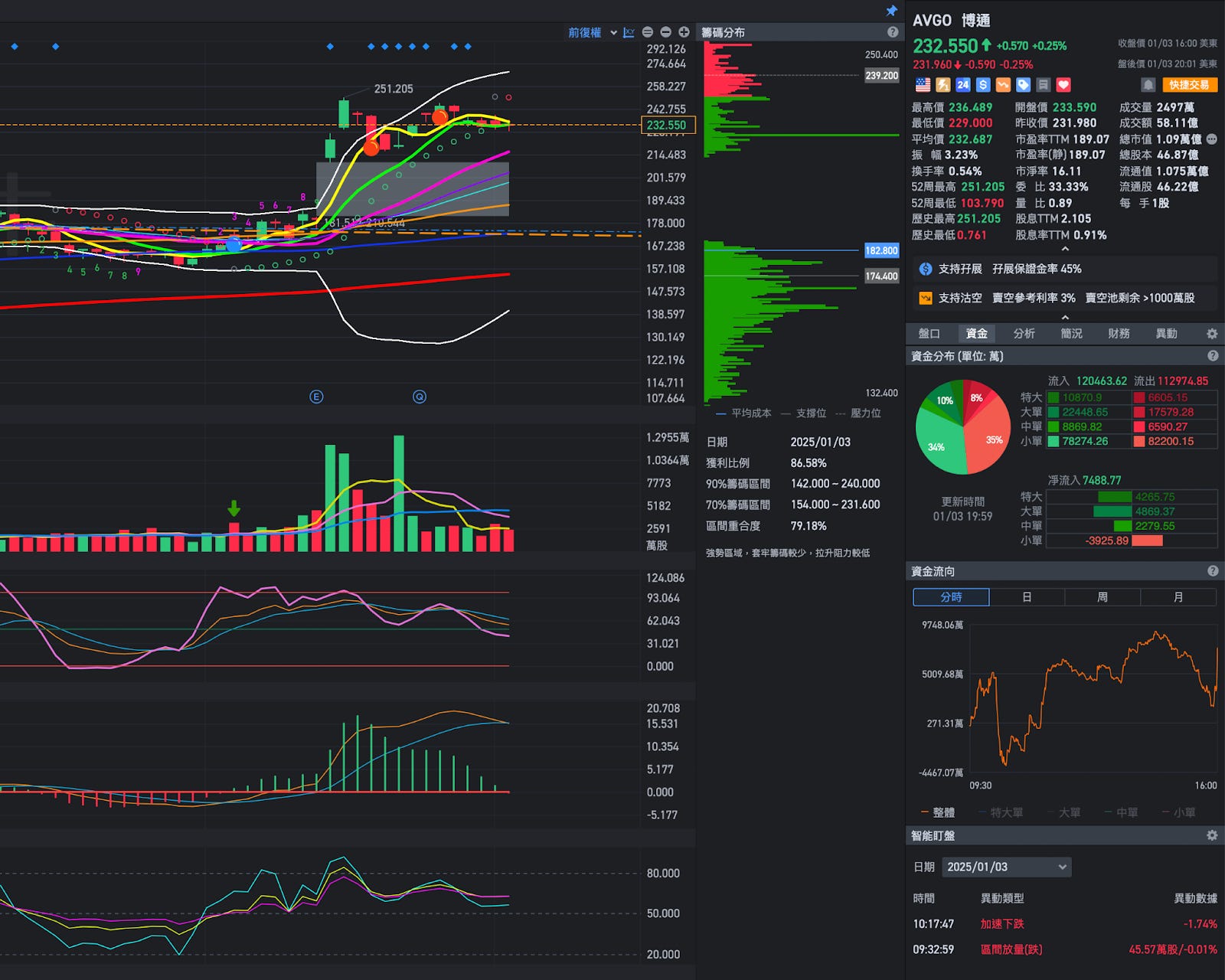This screenshot has height=980, width=1225.
Task: Open help for 資金分布 section
Action: 1213,356
